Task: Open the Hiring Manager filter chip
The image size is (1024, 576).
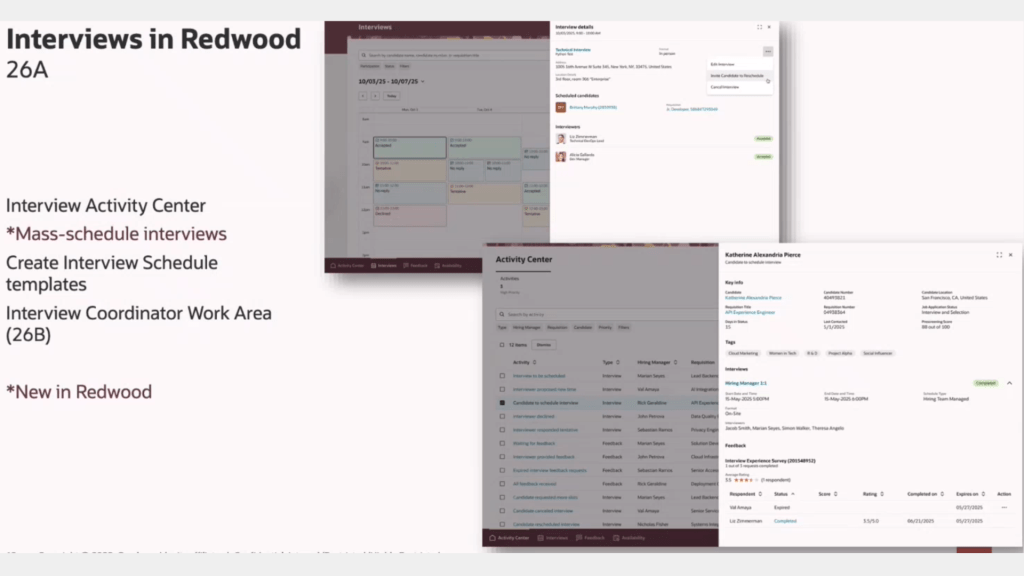Action: pyautogui.click(x=527, y=327)
